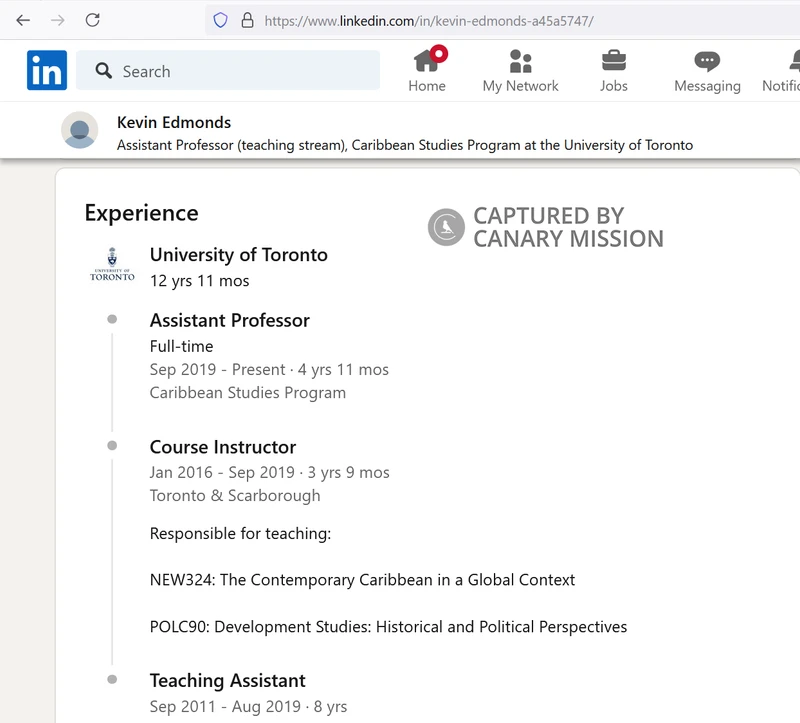Image resolution: width=800 pixels, height=723 pixels.
Task: Select the '12 yrs 11 mos' duration text
Action: tap(199, 281)
